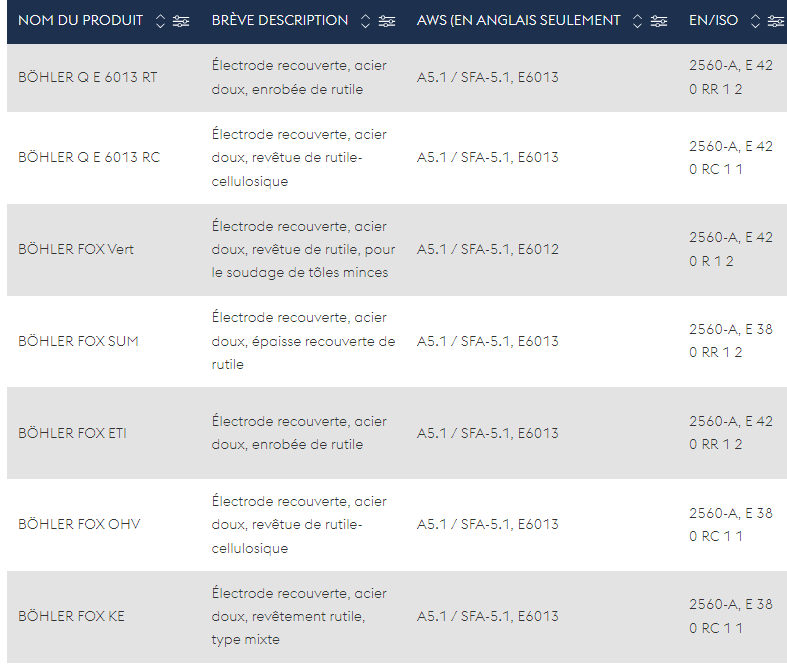Click the EN/ISO column header text
The image size is (787, 664).
[713, 21]
